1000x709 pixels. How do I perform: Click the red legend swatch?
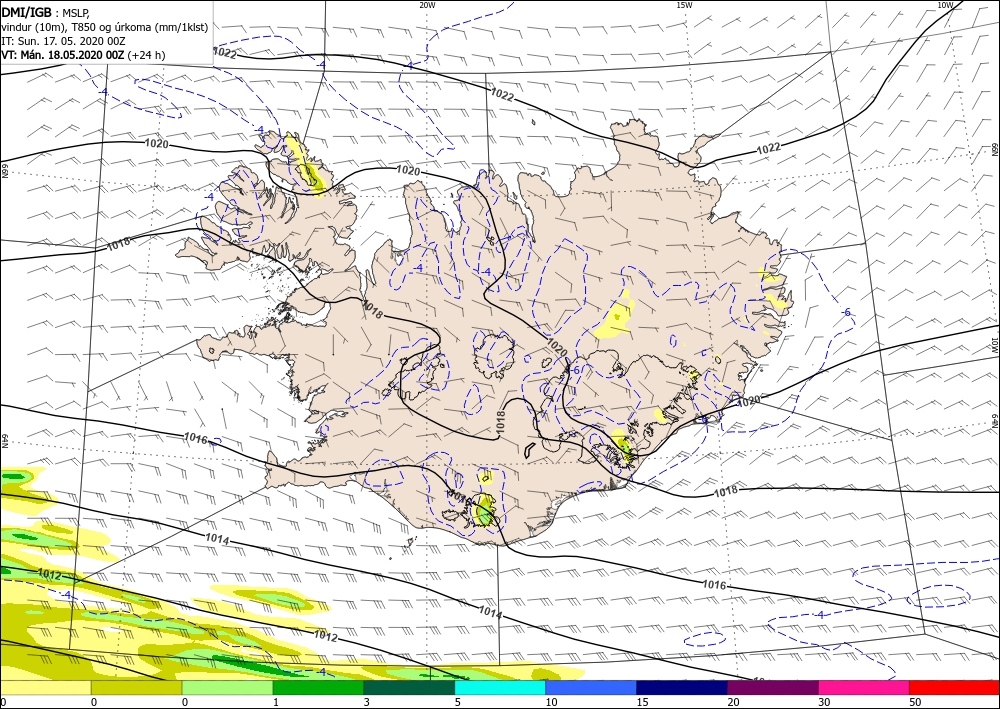click(954, 687)
